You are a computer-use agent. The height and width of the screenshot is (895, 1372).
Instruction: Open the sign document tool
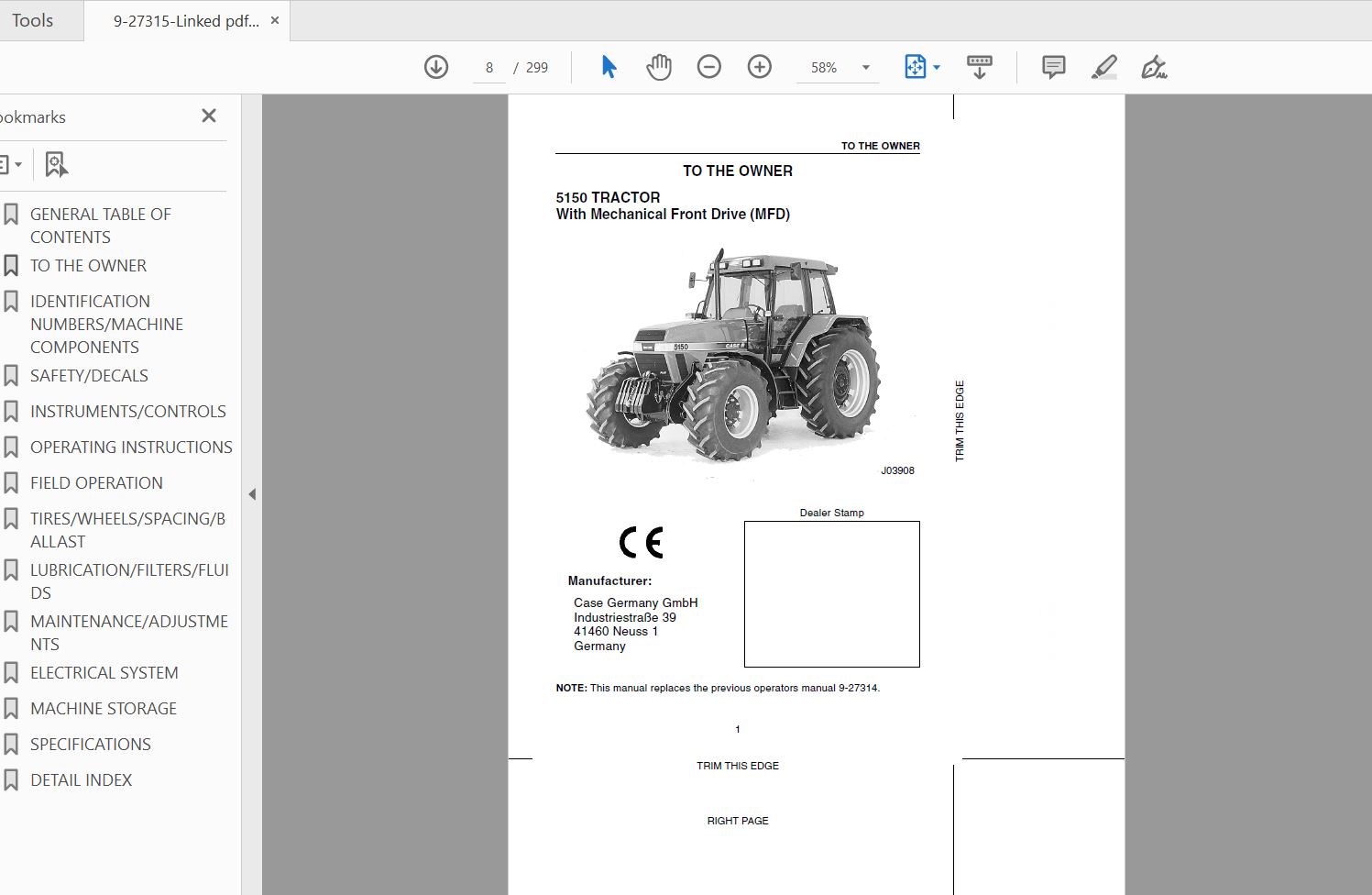pyautogui.click(x=1153, y=67)
